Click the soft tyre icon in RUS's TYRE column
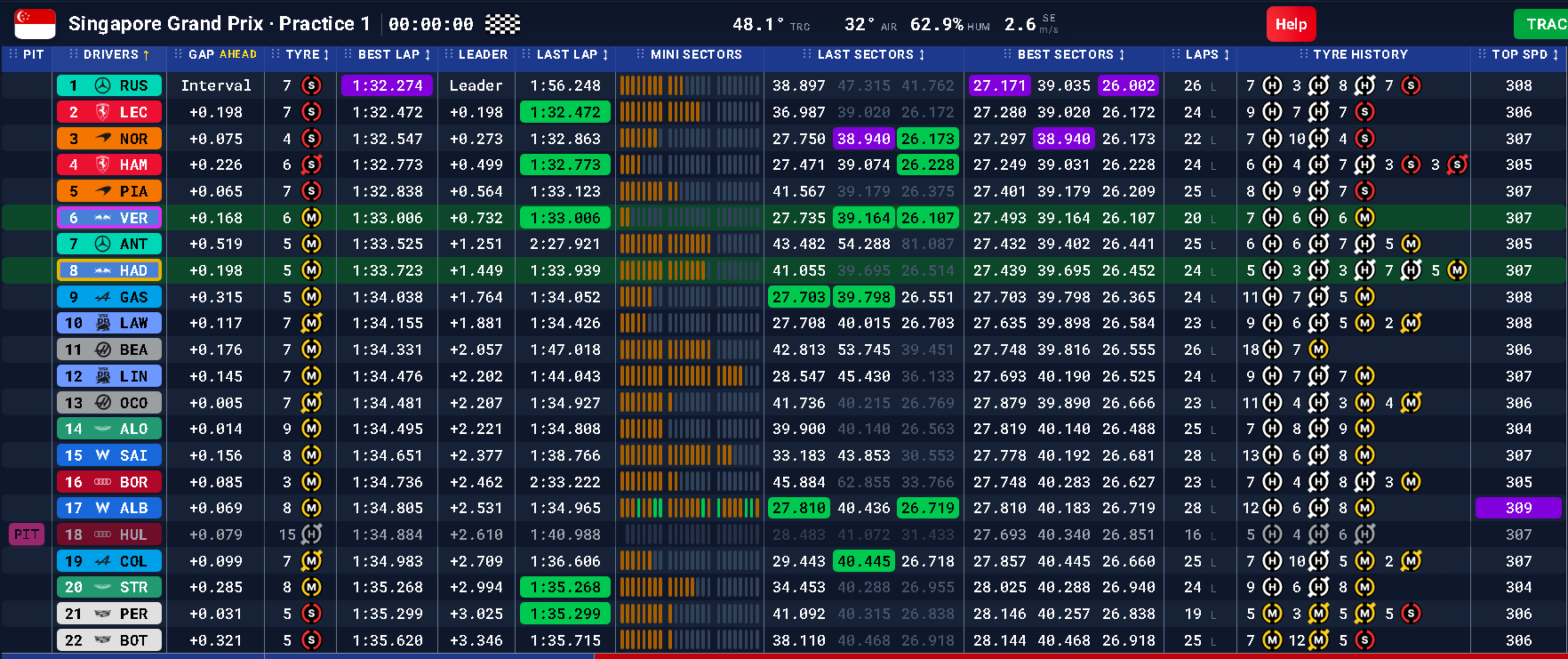 [x=311, y=85]
